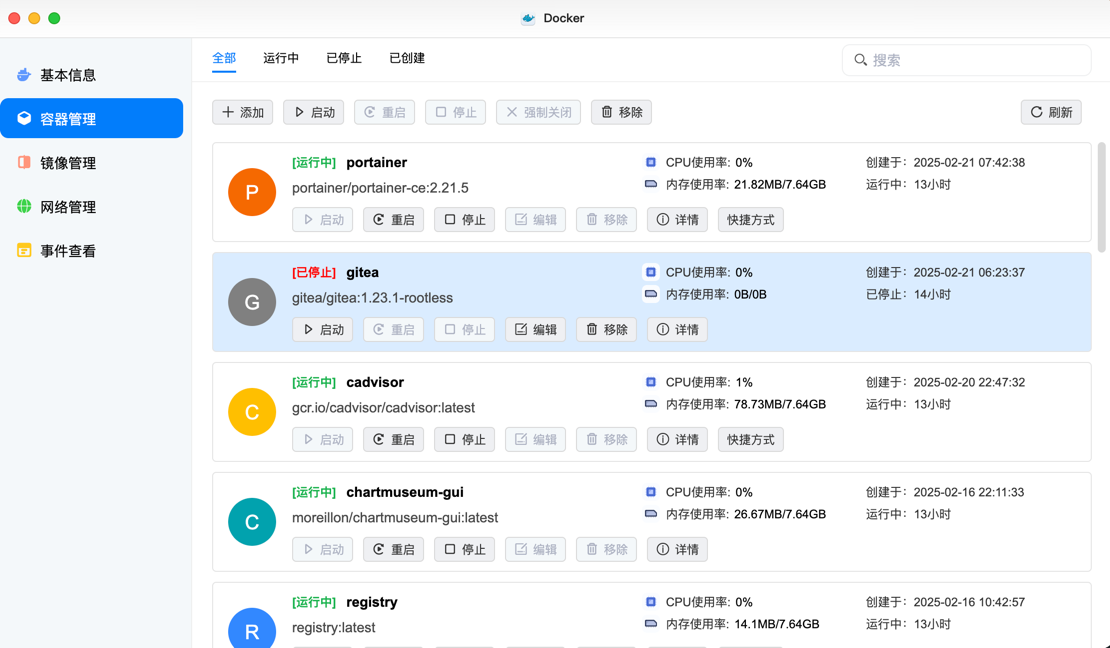This screenshot has width=1110, height=648.
Task: Click the text "moreillon/chartmuseum-gui:latest"
Action: click(x=395, y=517)
